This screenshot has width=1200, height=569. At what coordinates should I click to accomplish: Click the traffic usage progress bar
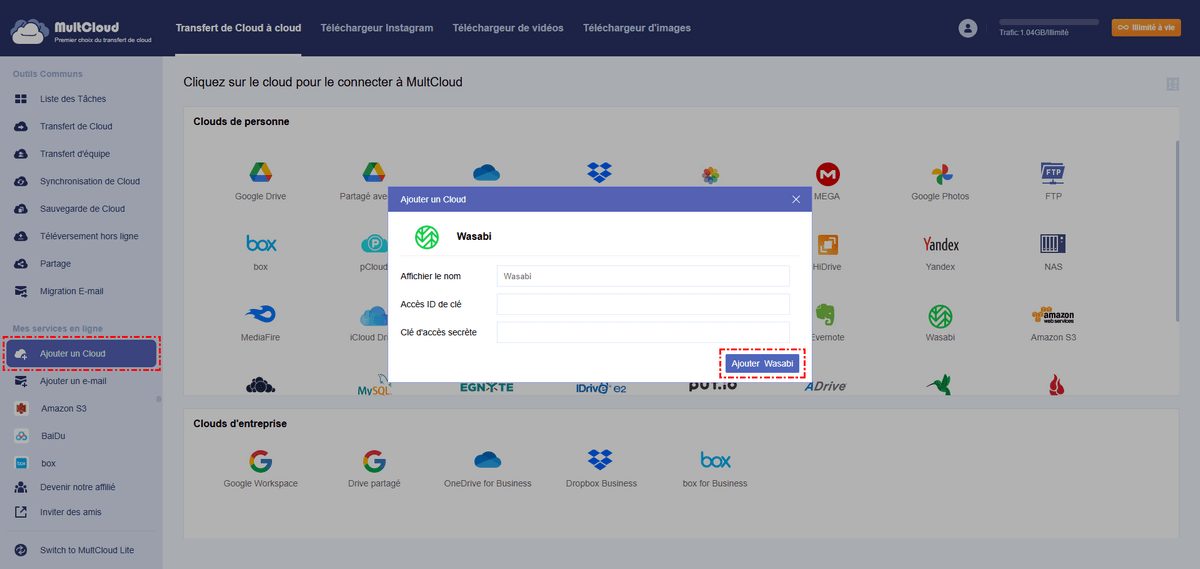(x=1048, y=21)
